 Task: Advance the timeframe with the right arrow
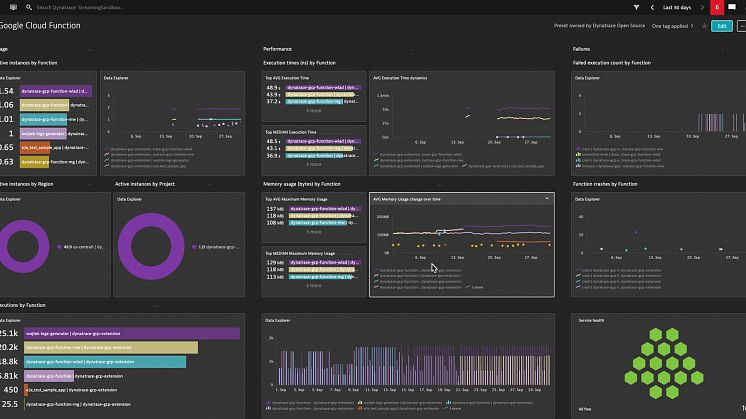pyautogui.click(x=702, y=7)
